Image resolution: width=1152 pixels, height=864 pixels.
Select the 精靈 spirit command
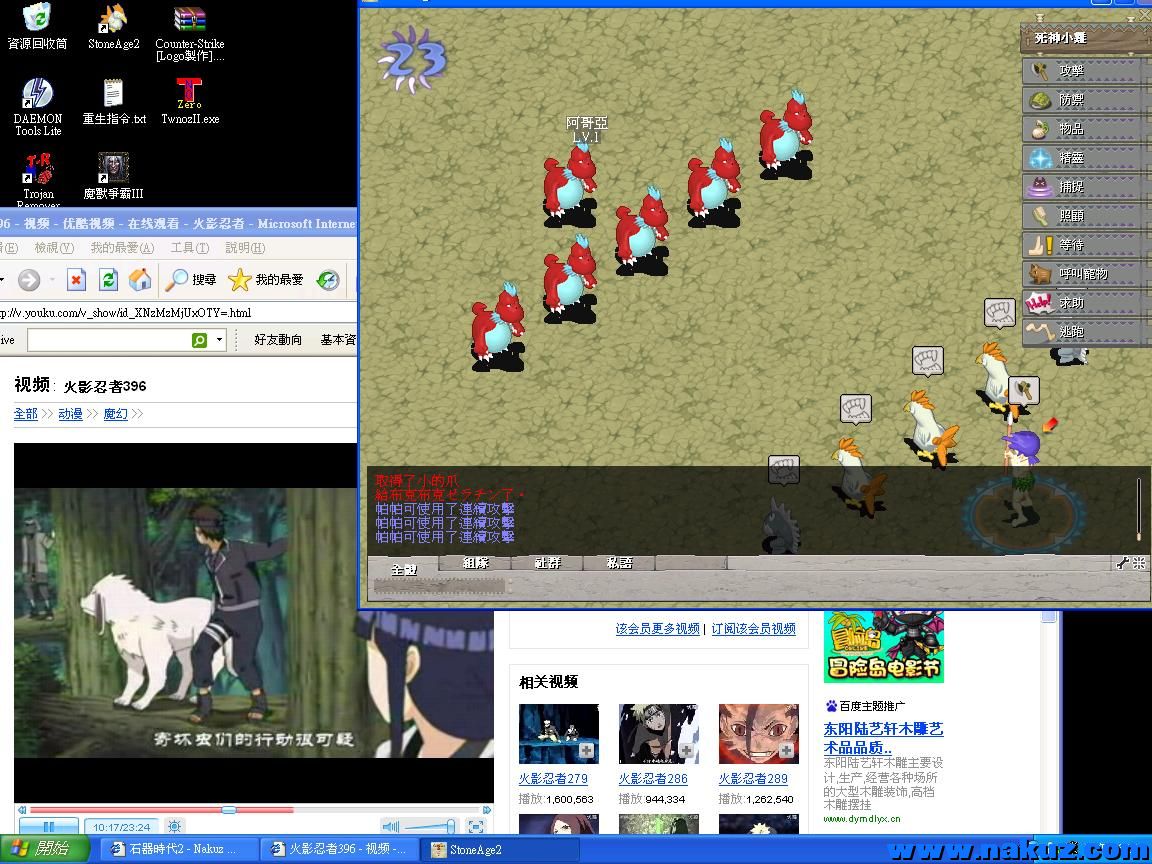(x=1081, y=158)
